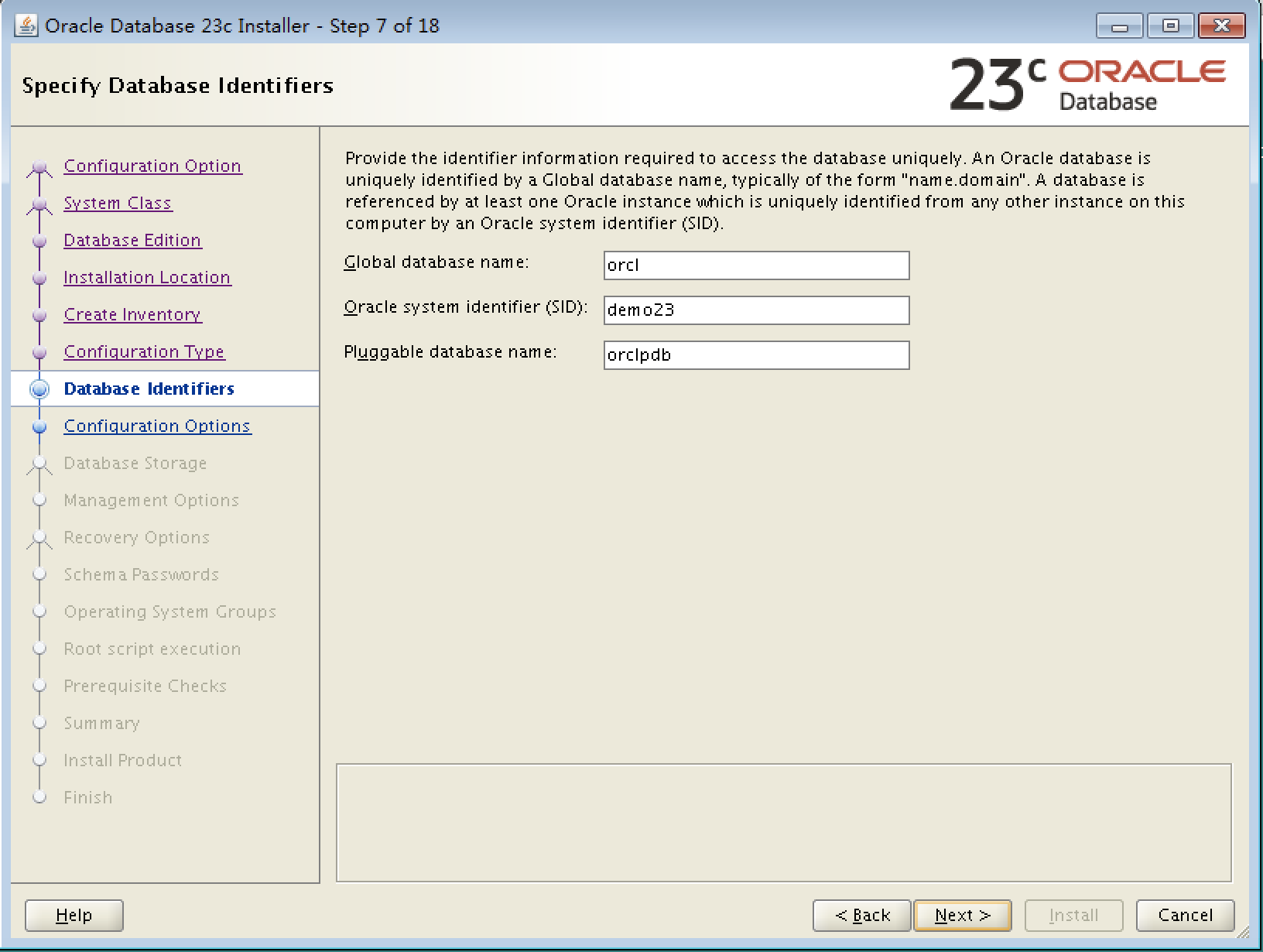
Task: Click the step bullet beside Configuration Options
Action: point(39,426)
